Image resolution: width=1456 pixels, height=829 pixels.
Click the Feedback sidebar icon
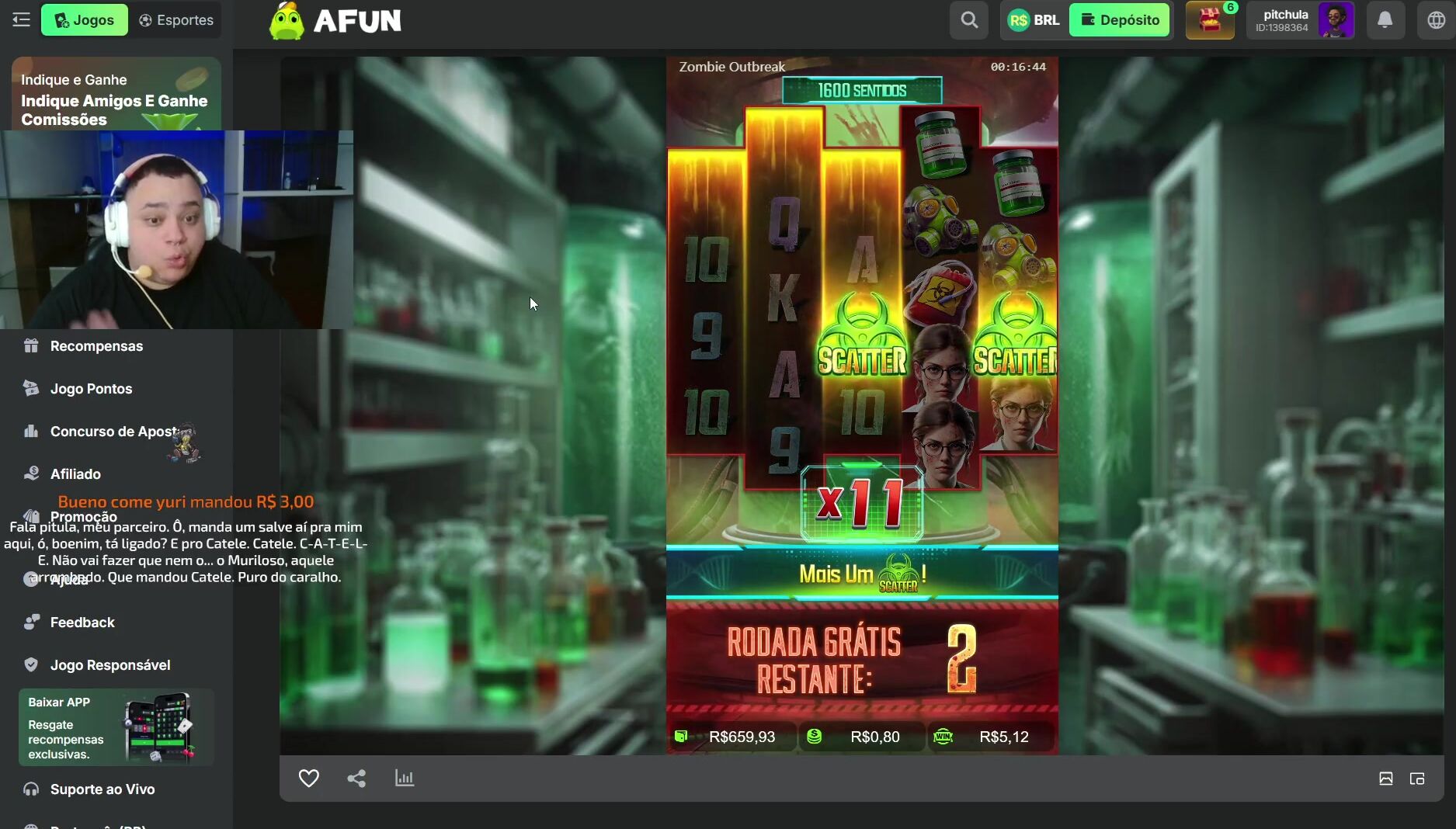coord(31,623)
